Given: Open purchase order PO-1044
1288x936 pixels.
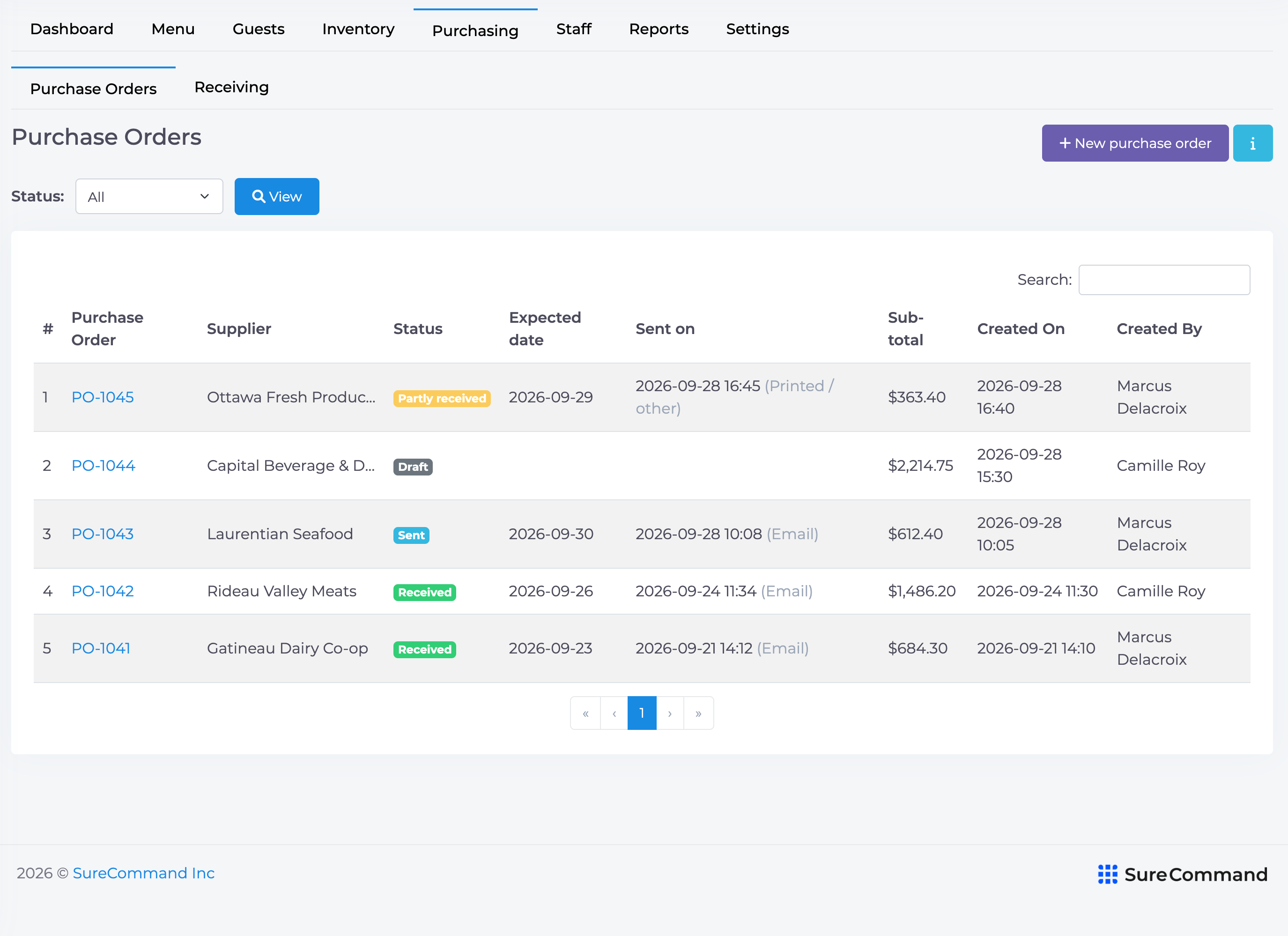Looking at the screenshot, I should [104, 465].
